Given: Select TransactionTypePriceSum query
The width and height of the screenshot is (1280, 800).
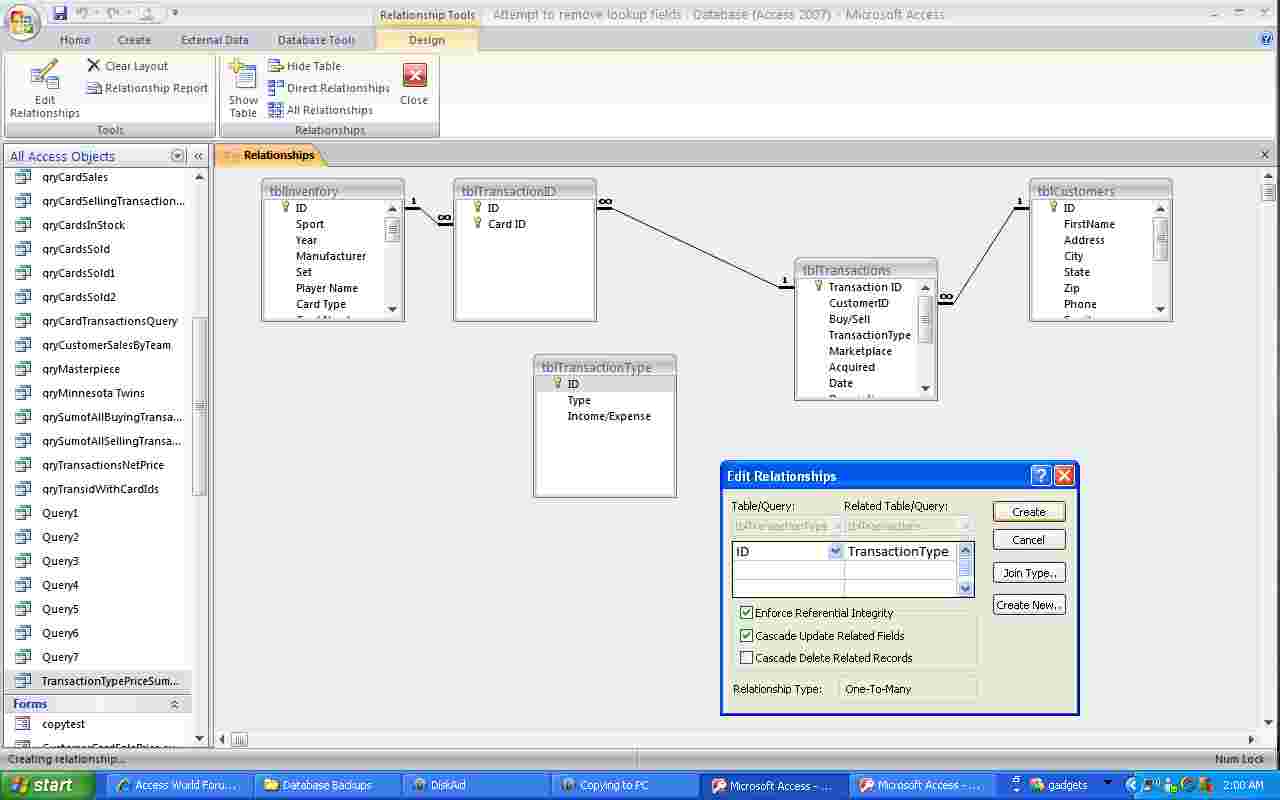Looking at the screenshot, I should 100,681.
